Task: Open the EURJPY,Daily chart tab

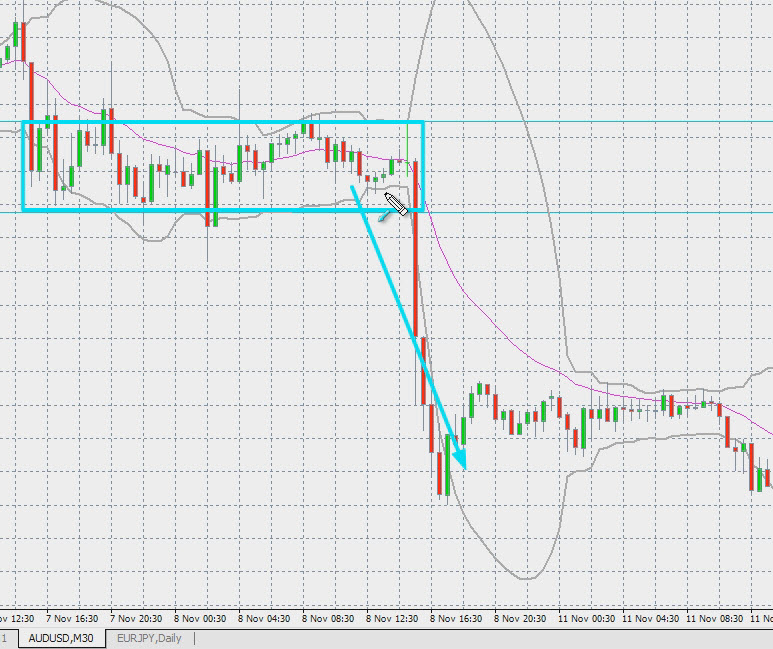Action: pos(149,638)
